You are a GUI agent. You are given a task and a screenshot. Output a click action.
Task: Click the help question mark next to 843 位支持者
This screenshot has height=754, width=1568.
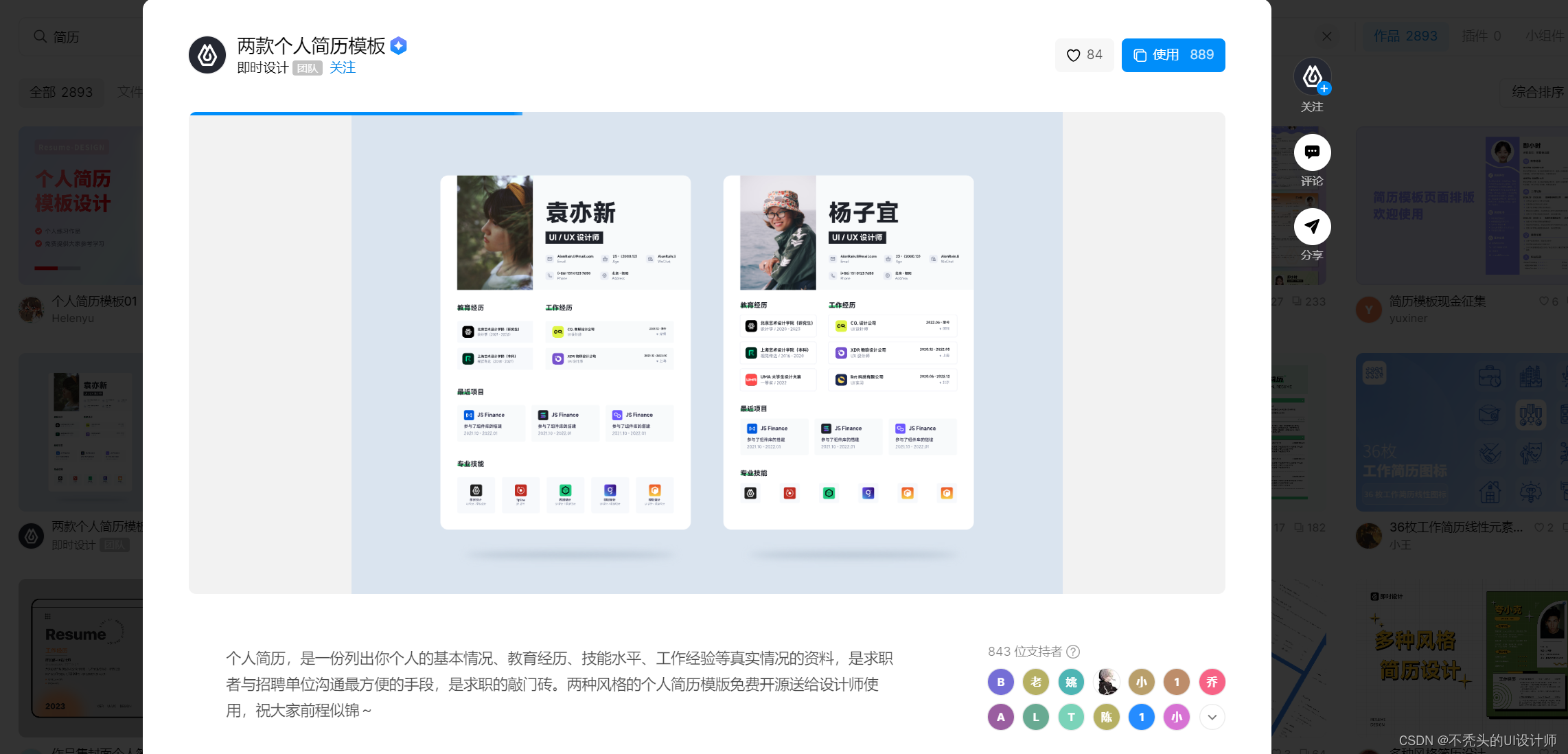1074,652
